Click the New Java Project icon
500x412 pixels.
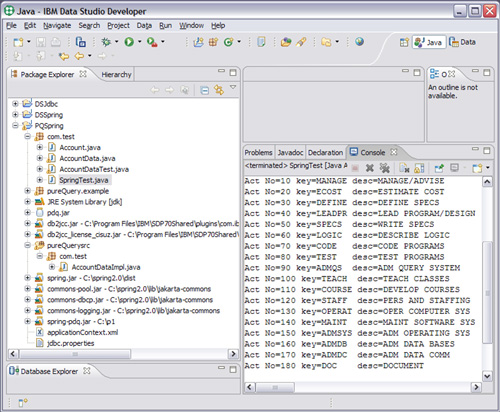[198, 42]
